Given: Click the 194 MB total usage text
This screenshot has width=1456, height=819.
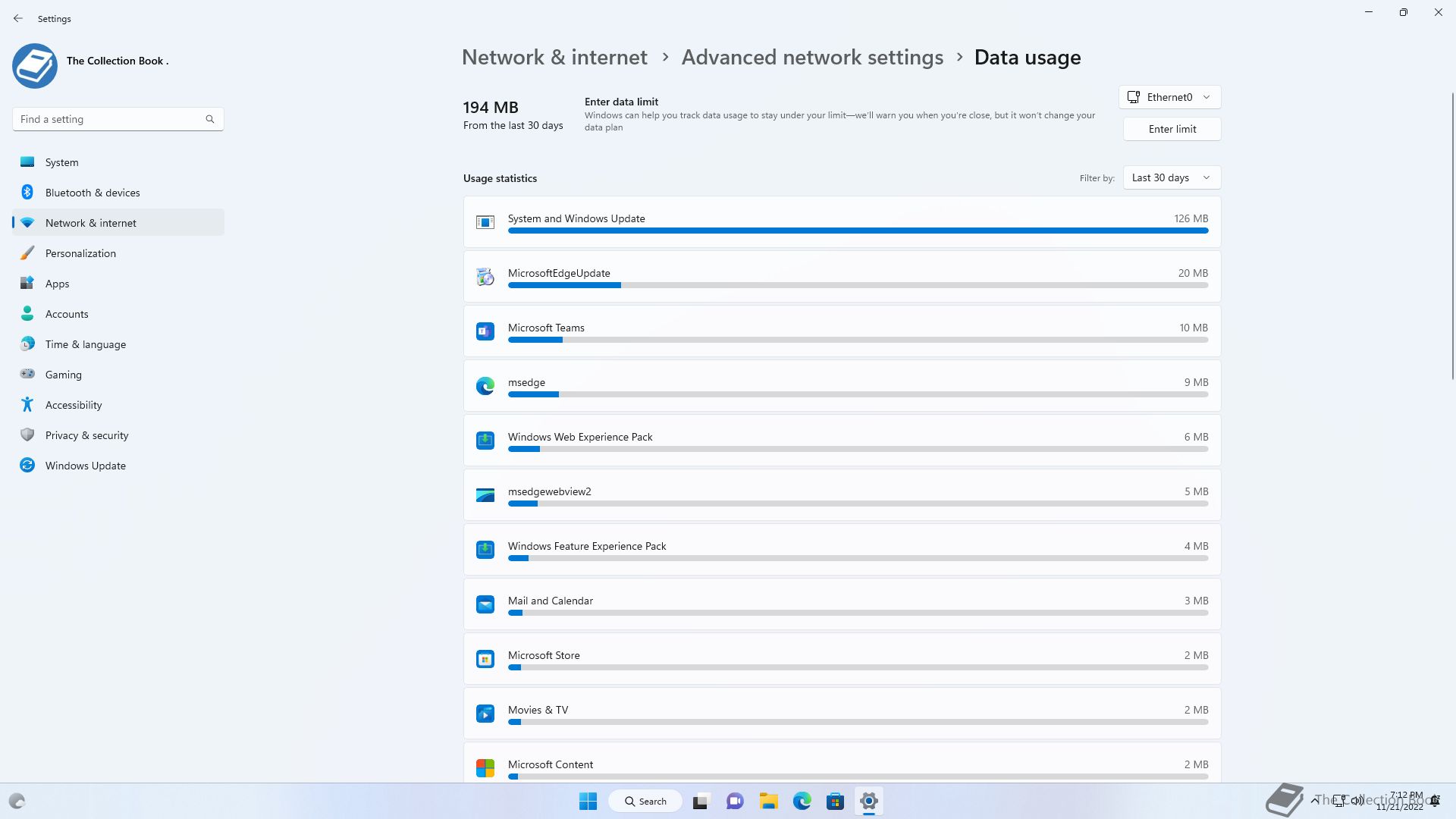Looking at the screenshot, I should click(491, 108).
